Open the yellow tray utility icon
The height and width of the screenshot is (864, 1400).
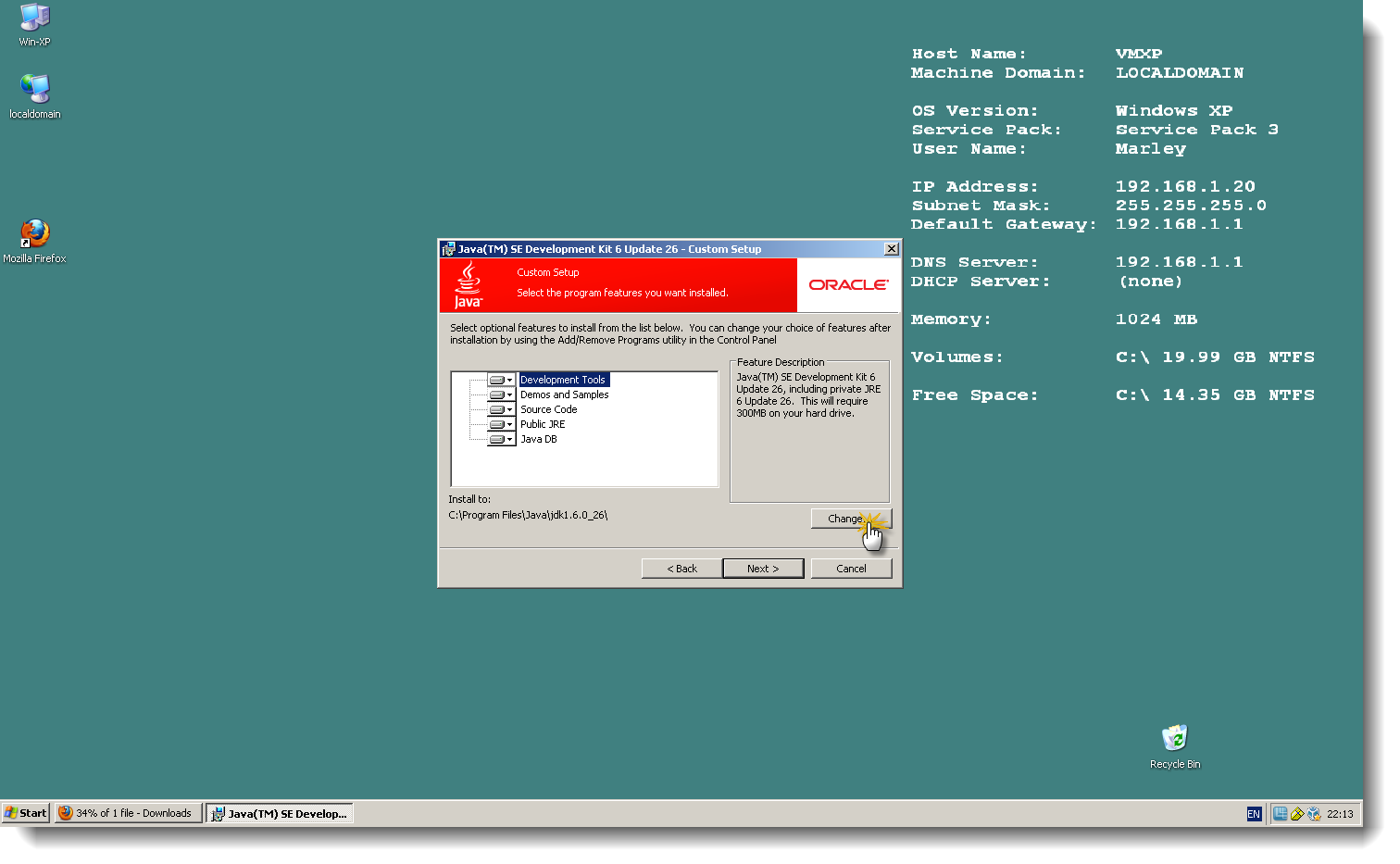pyautogui.click(x=1299, y=813)
